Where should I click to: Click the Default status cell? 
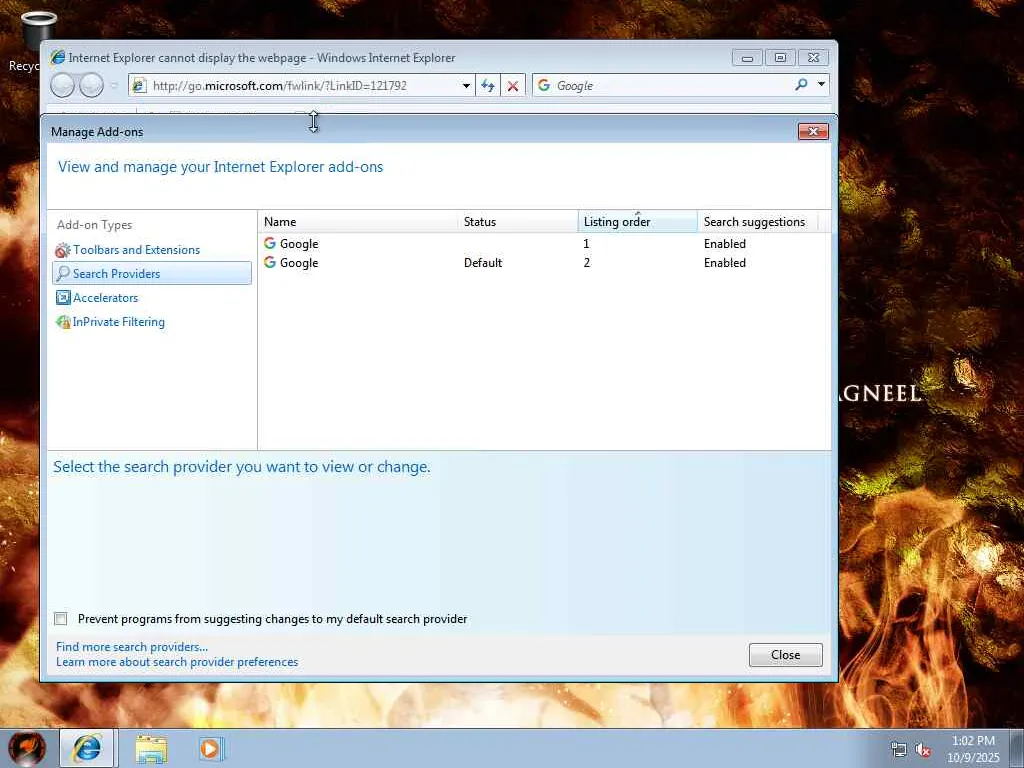483,263
